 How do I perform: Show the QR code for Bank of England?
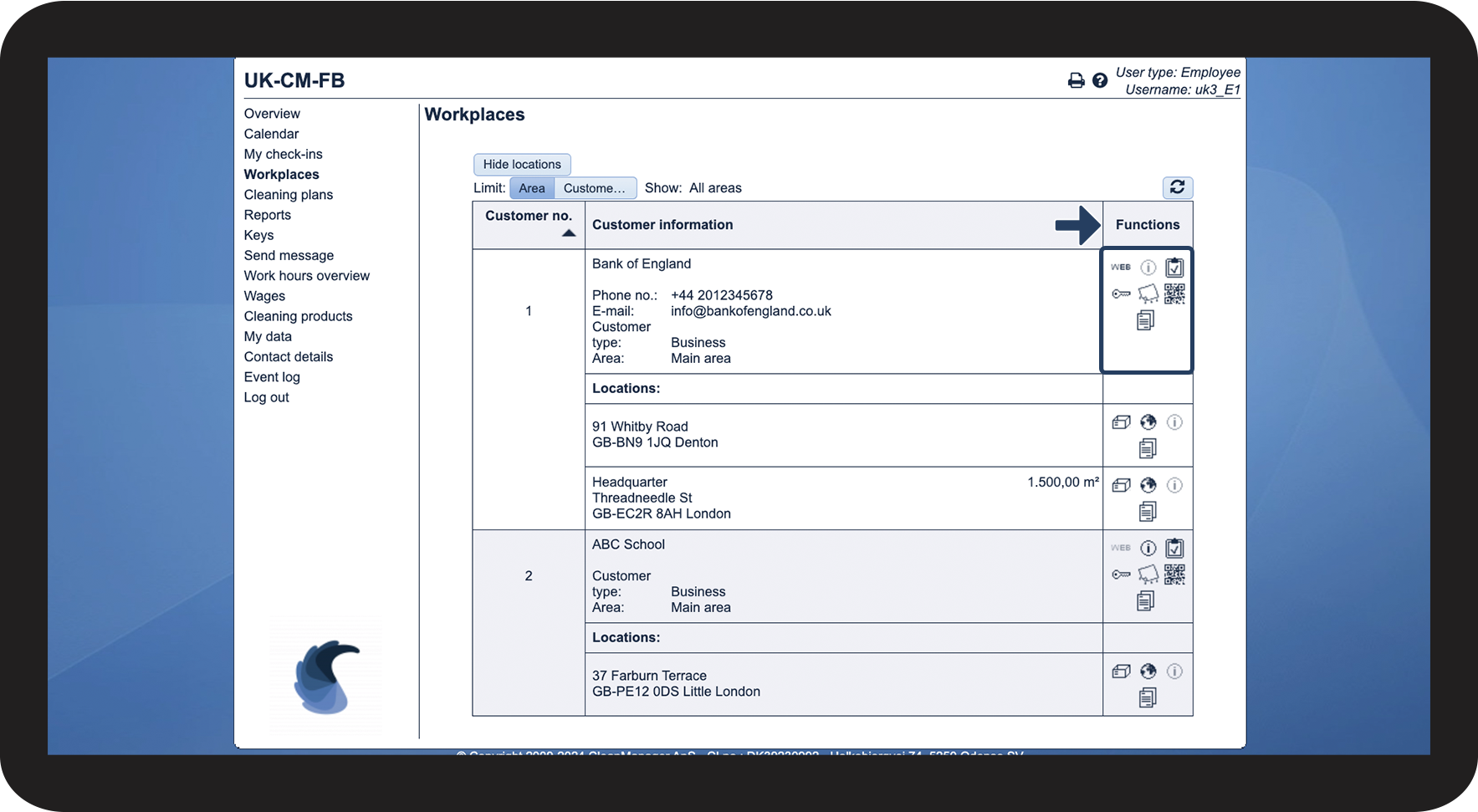[1174, 294]
